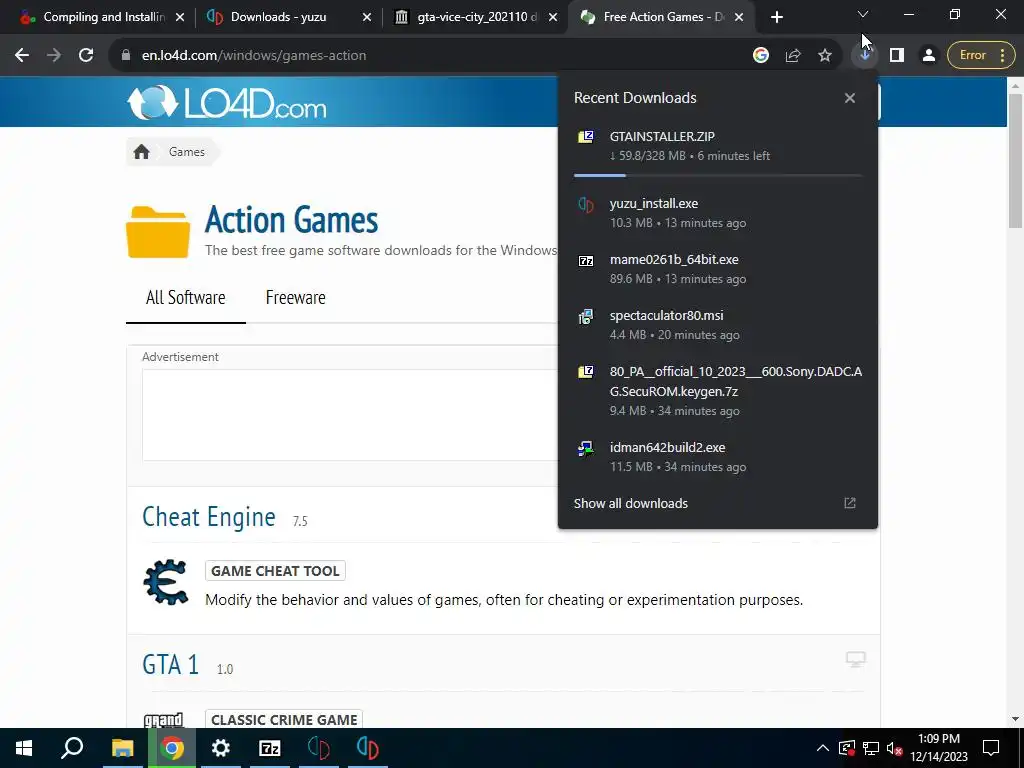Click the Games breadcrumb link

pos(187,152)
